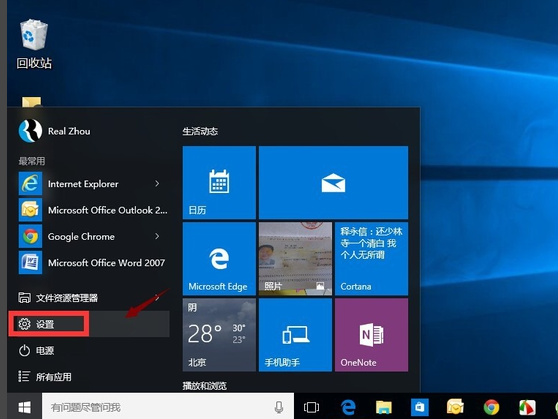The width and height of the screenshot is (558, 419).
Task: Open Microsoft Office Word 2007 icon
Action: [x=30, y=263]
